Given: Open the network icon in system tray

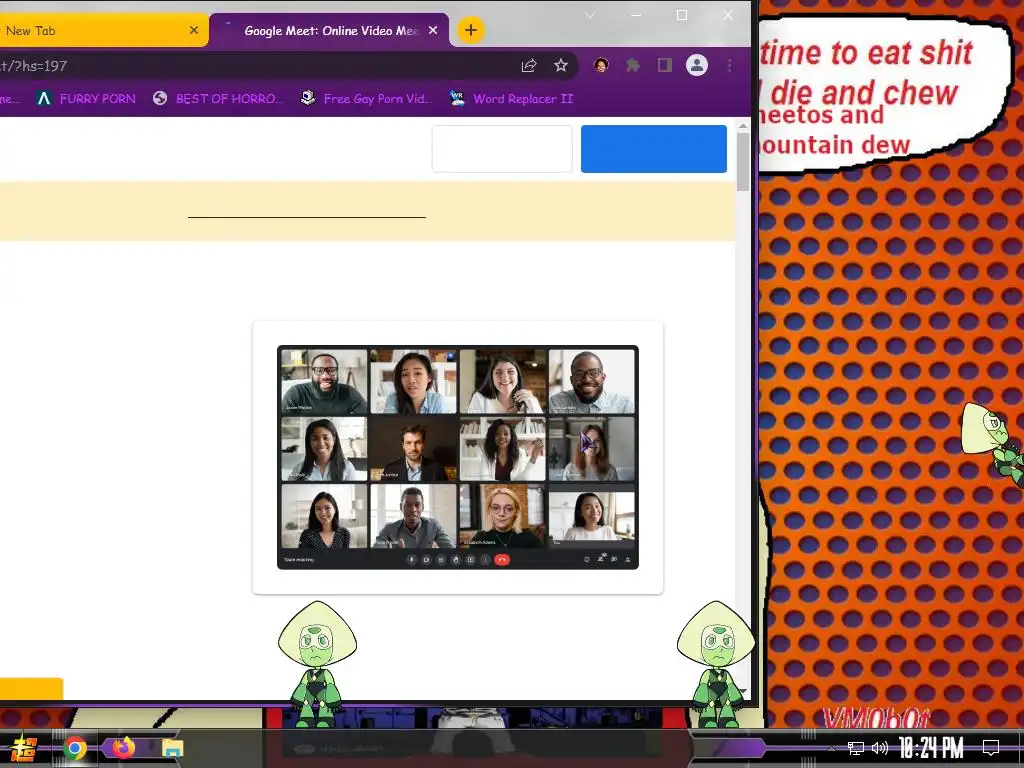Looking at the screenshot, I should coord(856,748).
